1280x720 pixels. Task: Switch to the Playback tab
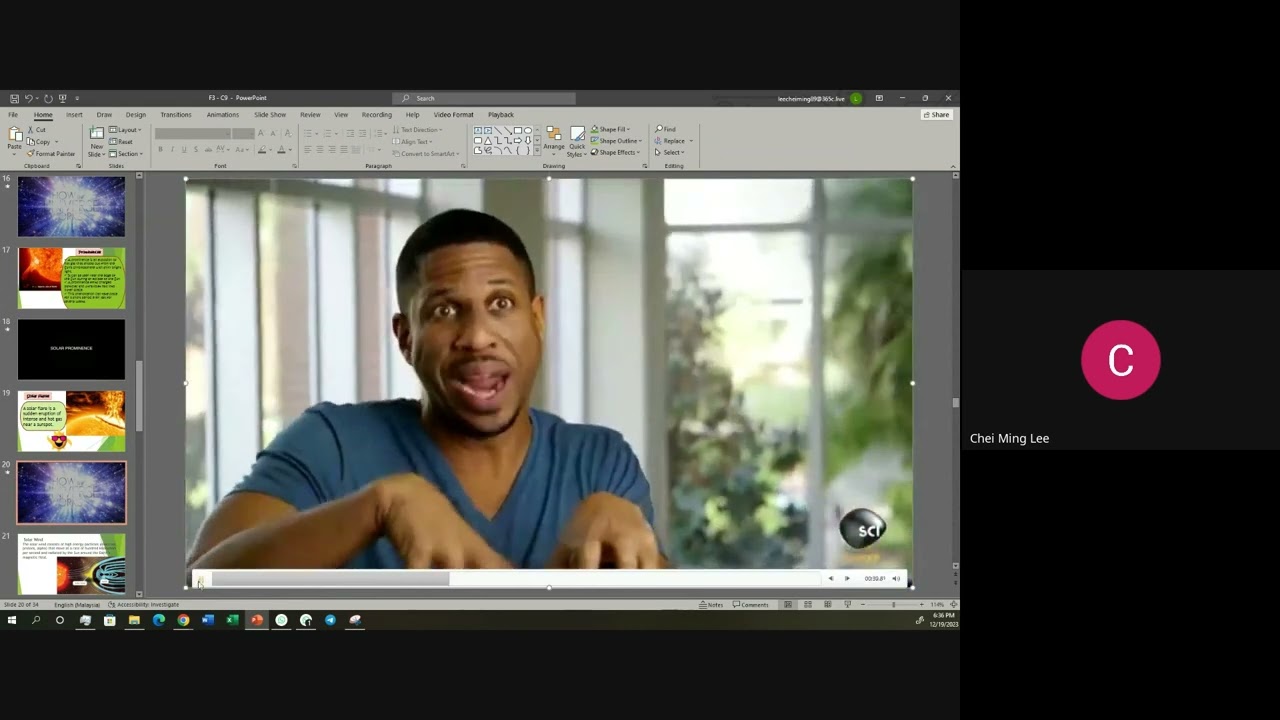[501, 115]
